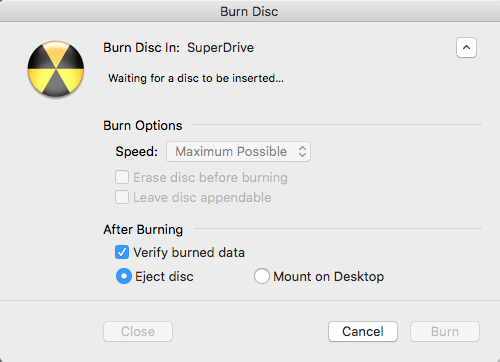Viewport: 500px width, 362px height.
Task: Click the Cancel button
Action: [x=363, y=332]
